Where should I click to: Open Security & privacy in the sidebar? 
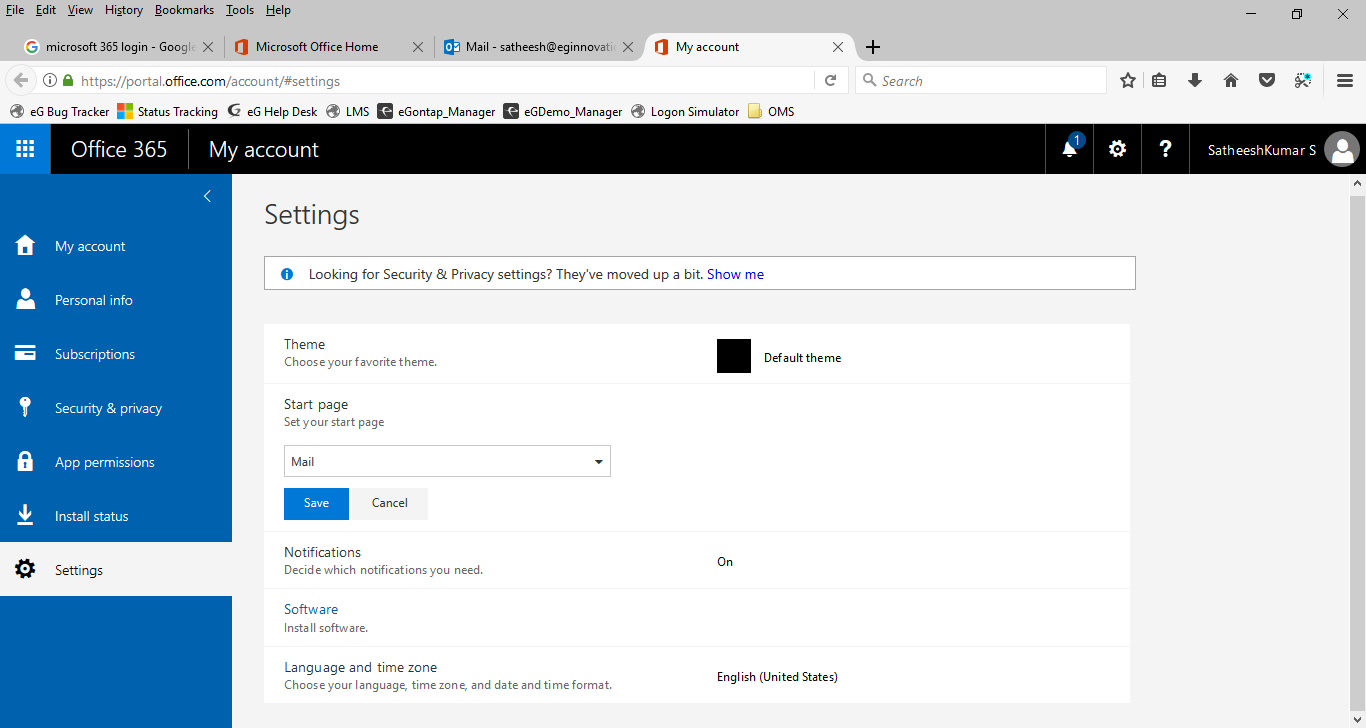116,408
